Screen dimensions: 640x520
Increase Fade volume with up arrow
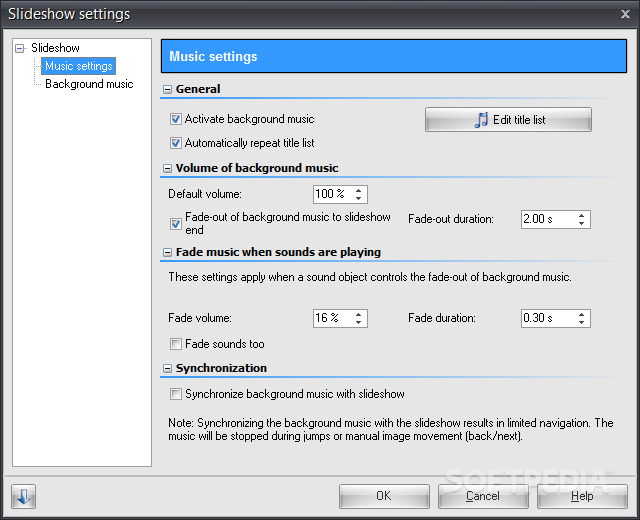pos(358,314)
